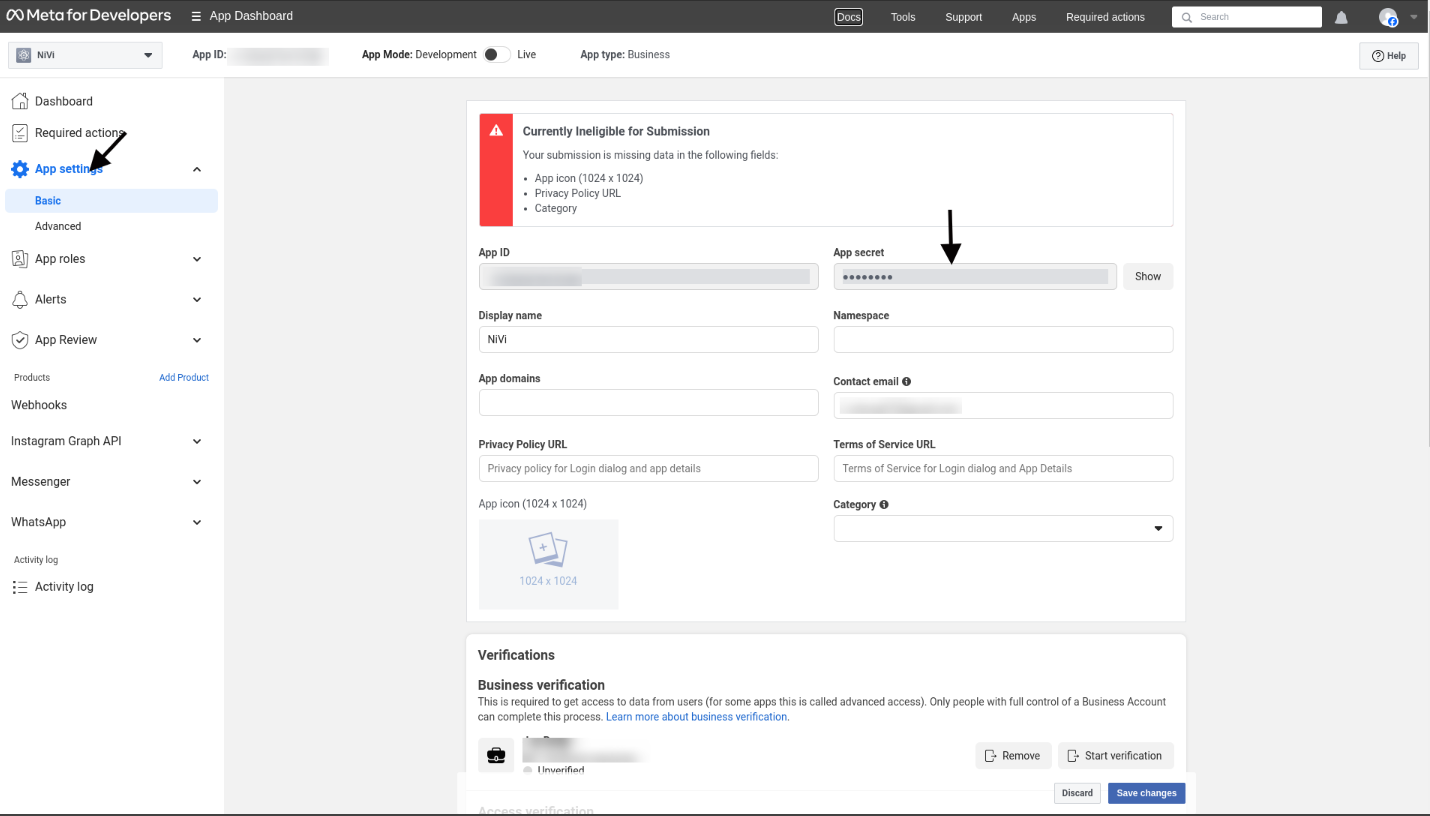Click Remove business button
Image resolution: width=1430 pixels, height=816 pixels.
(1013, 756)
